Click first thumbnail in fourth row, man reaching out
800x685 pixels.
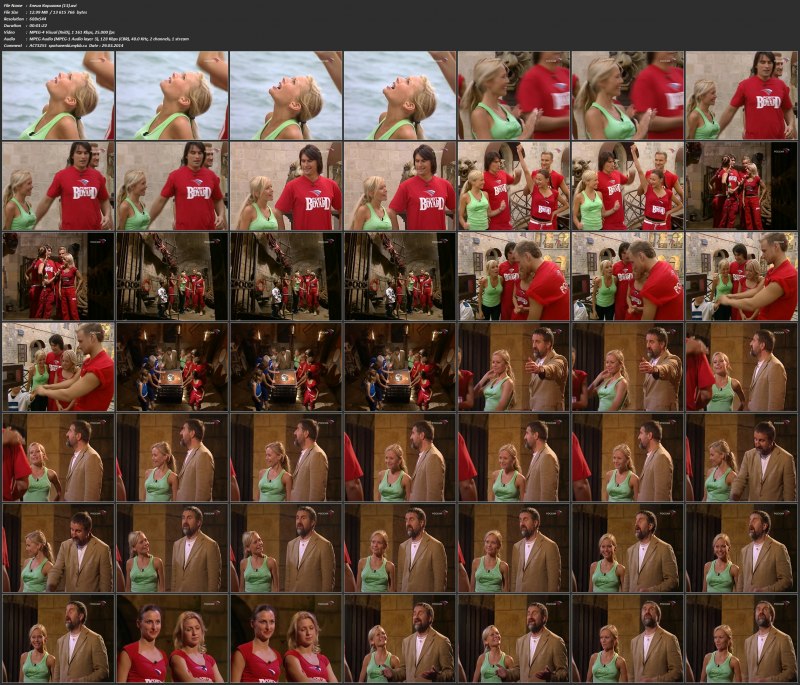pos(57,367)
